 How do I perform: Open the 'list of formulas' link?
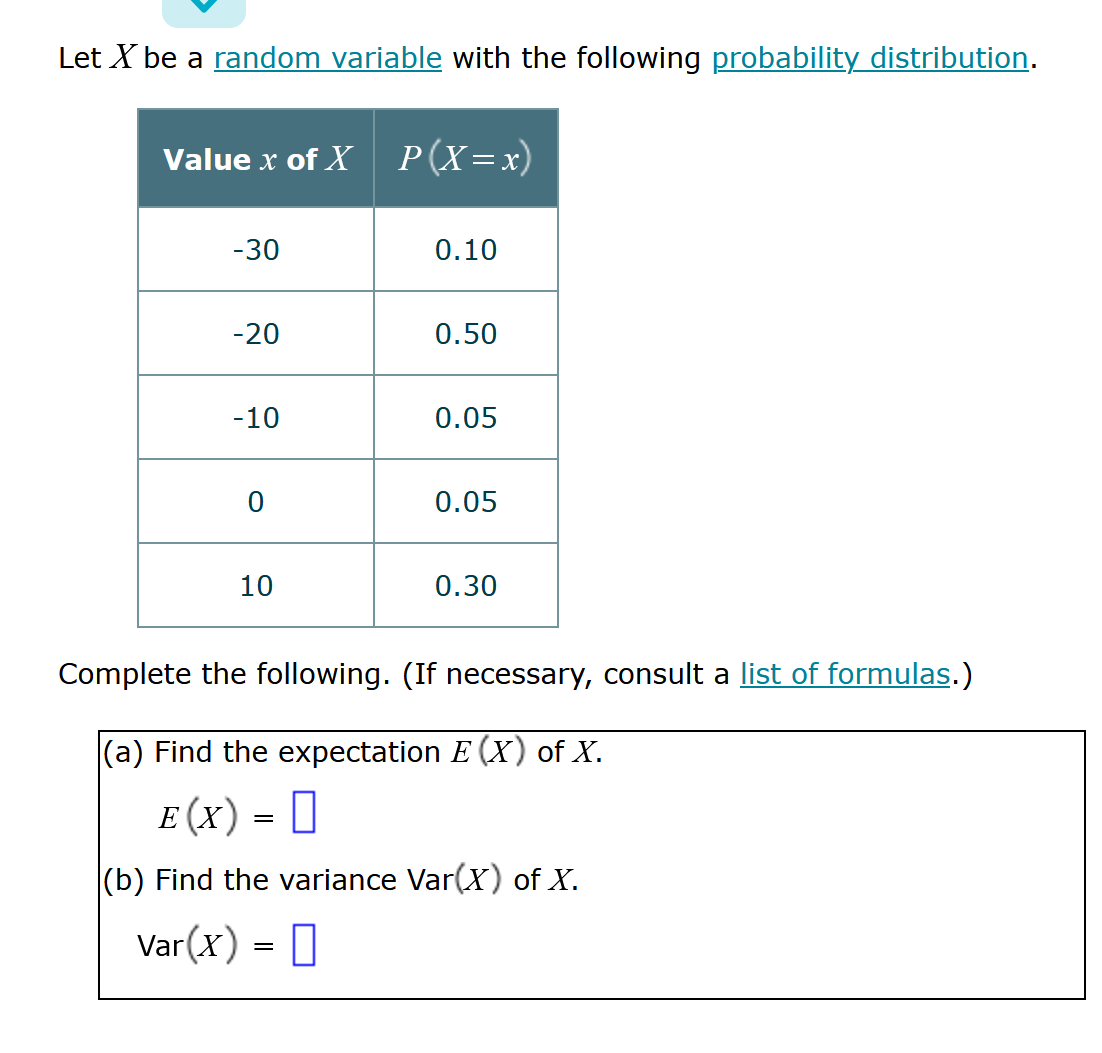(x=844, y=674)
